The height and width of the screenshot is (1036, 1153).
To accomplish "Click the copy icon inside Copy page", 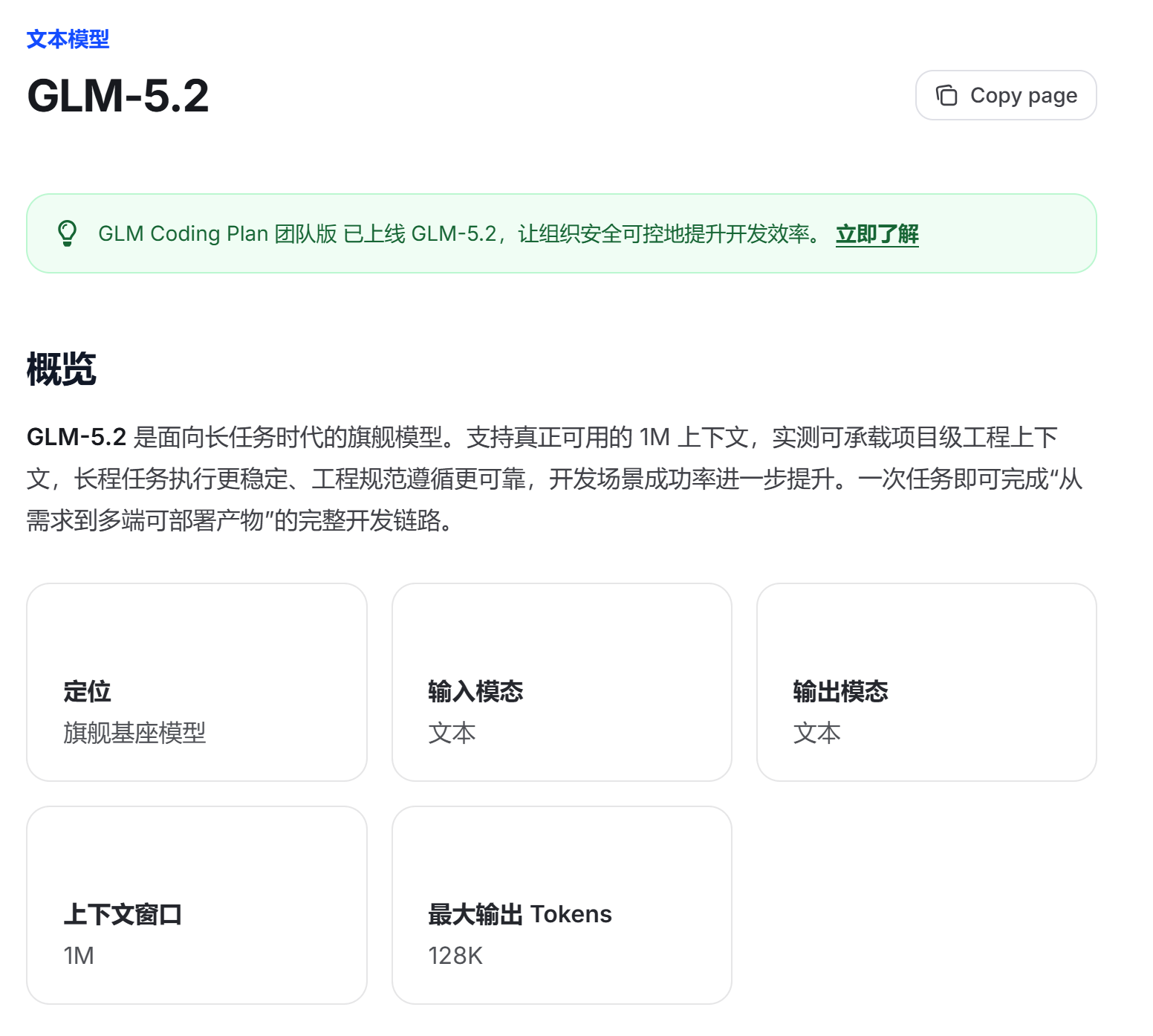I will 946,95.
